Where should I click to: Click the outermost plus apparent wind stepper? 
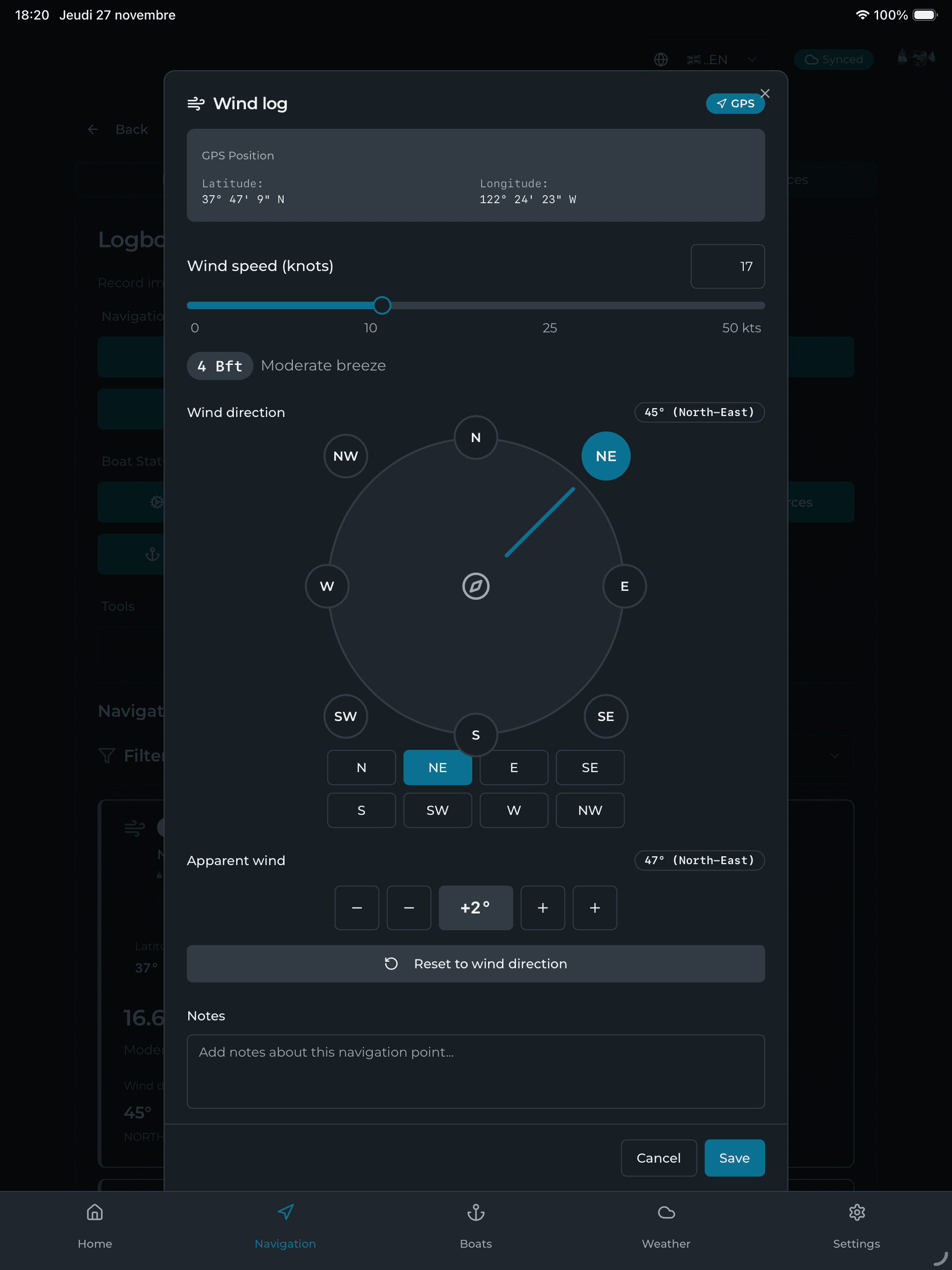point(595,908)
